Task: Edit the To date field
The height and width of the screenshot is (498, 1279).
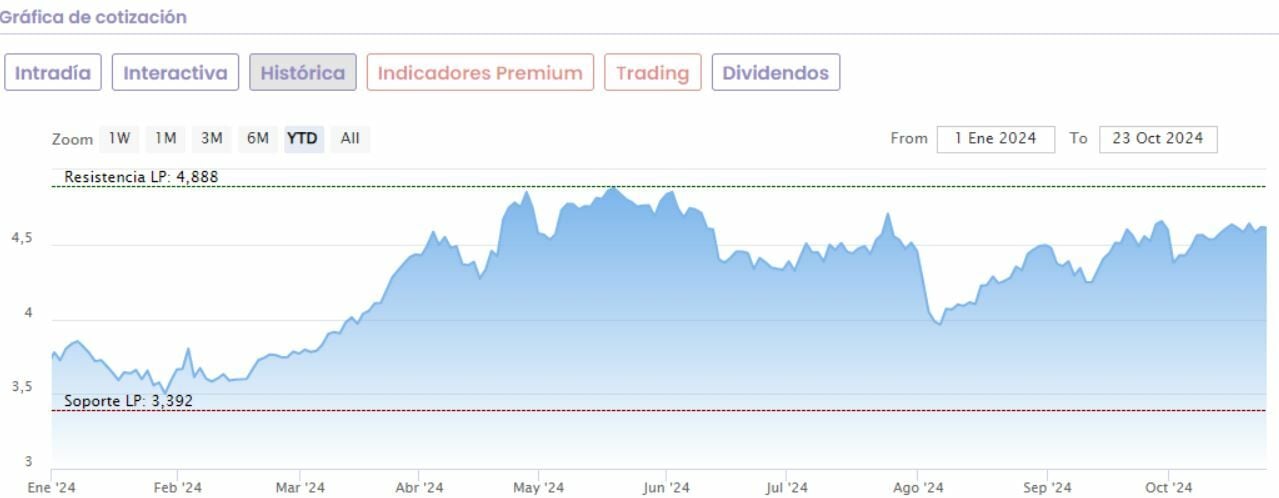Action: coord(1157,139)
